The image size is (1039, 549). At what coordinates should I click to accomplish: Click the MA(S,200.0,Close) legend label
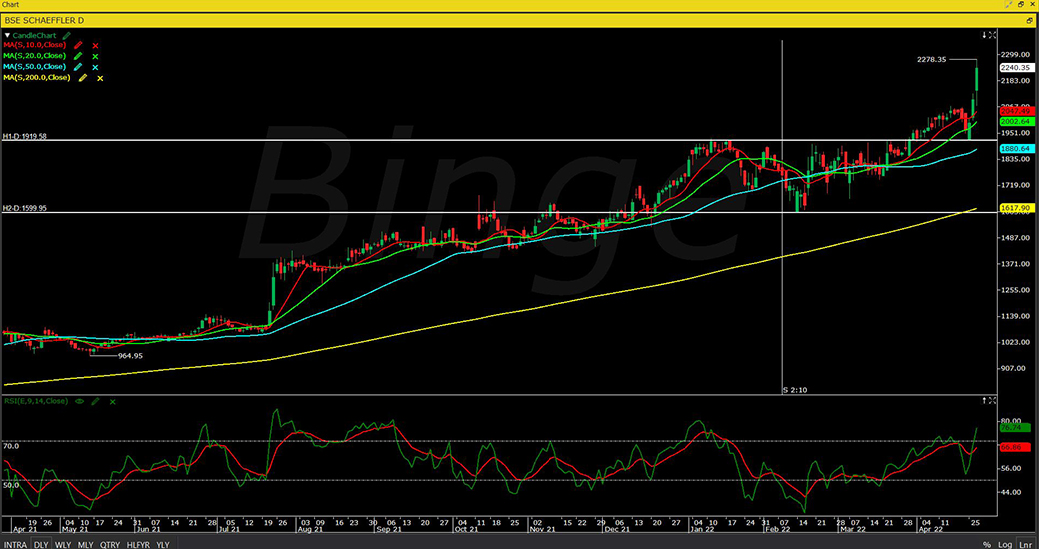[37, 77]
